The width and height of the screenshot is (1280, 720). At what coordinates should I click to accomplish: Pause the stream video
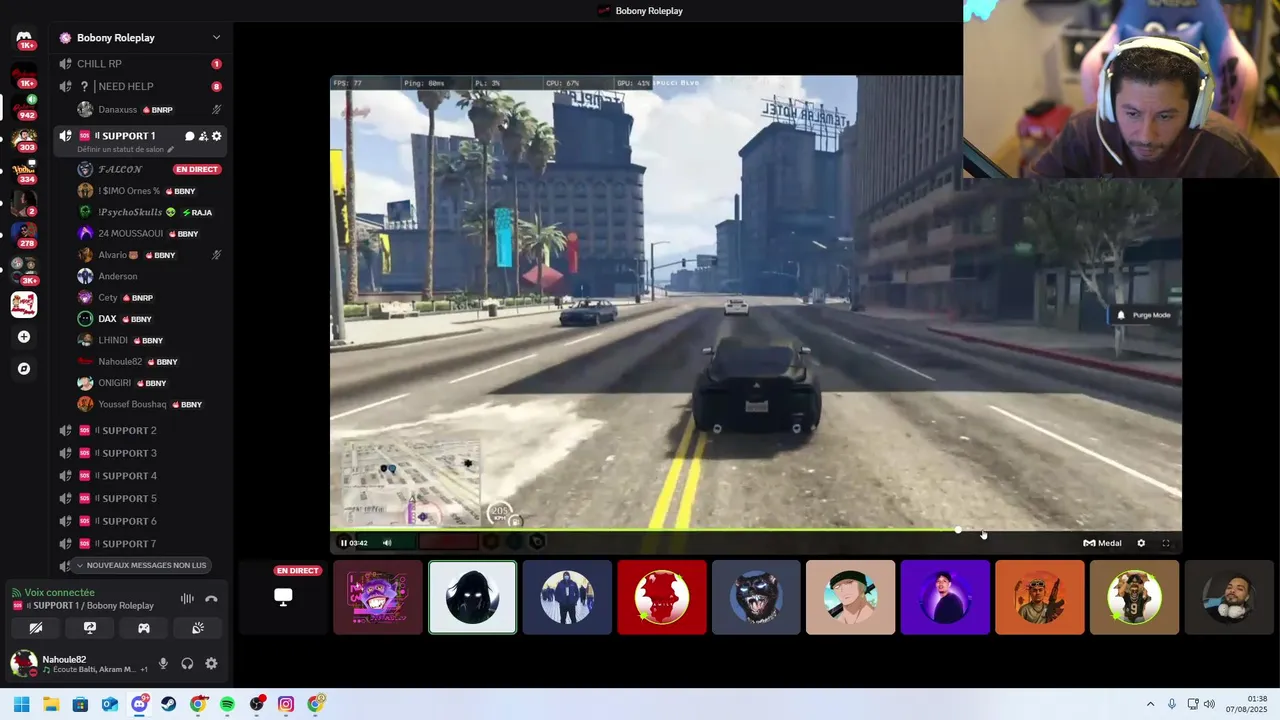(343, 543)
